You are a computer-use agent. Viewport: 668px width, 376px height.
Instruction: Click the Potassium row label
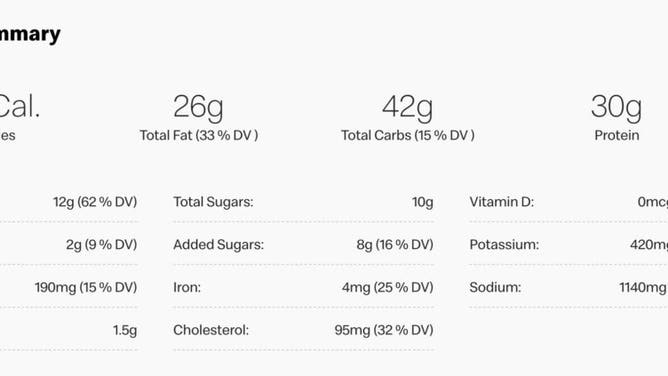point(504,245)
